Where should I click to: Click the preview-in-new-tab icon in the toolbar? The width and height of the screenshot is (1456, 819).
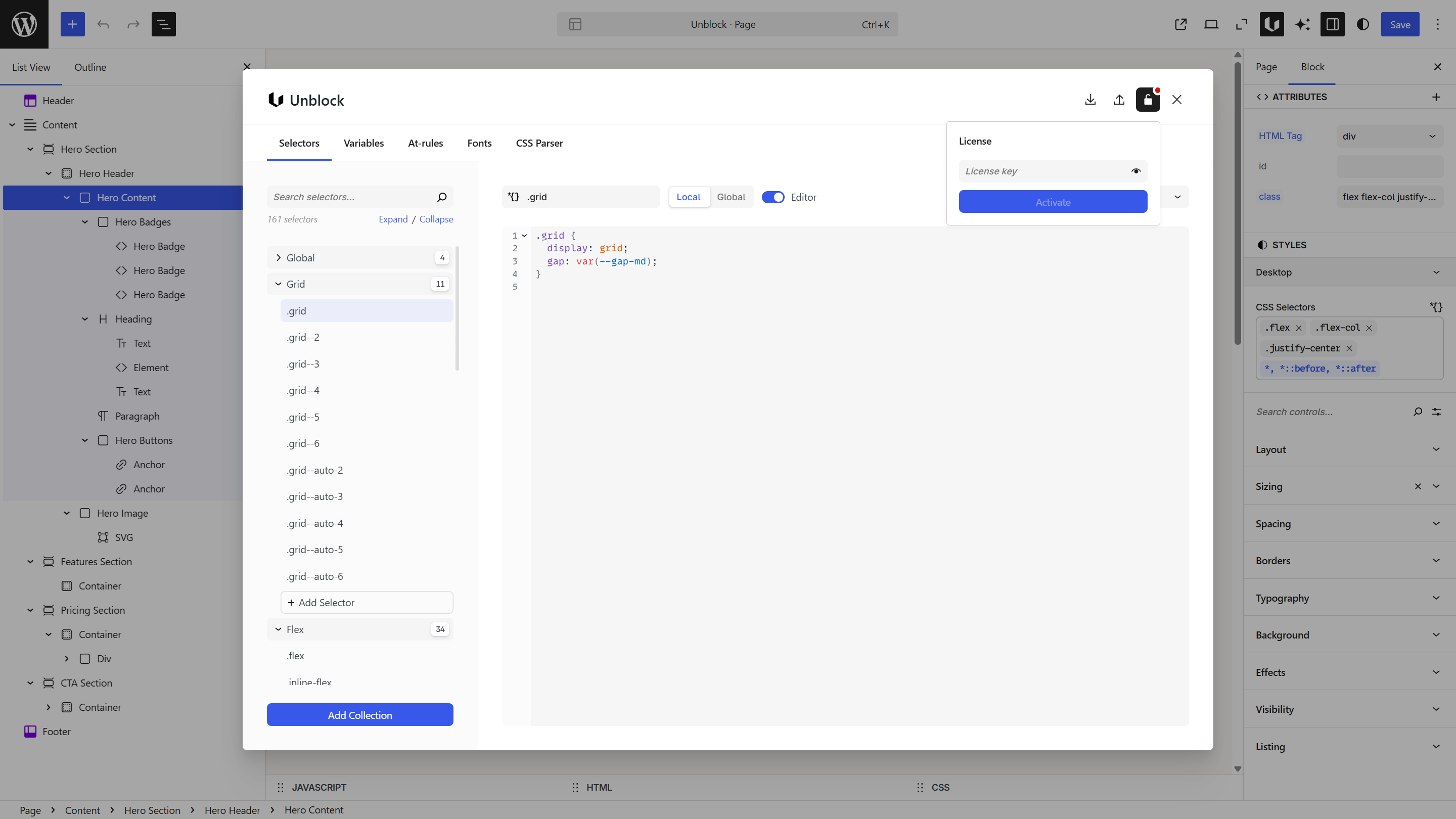[x=1181, y=24]
